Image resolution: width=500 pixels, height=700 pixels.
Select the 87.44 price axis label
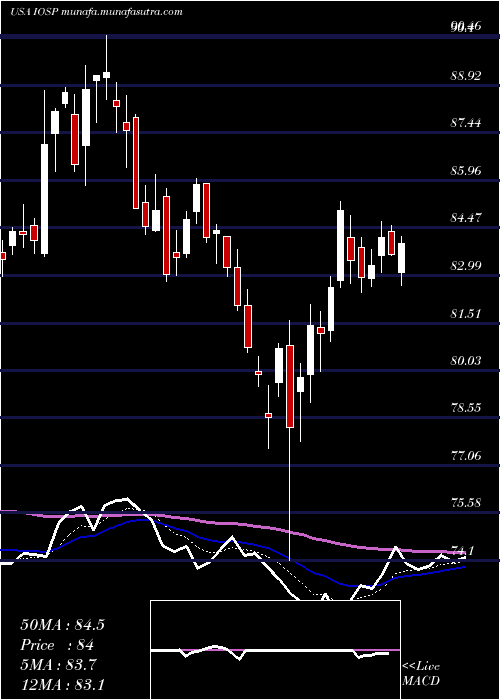point(466,123)
